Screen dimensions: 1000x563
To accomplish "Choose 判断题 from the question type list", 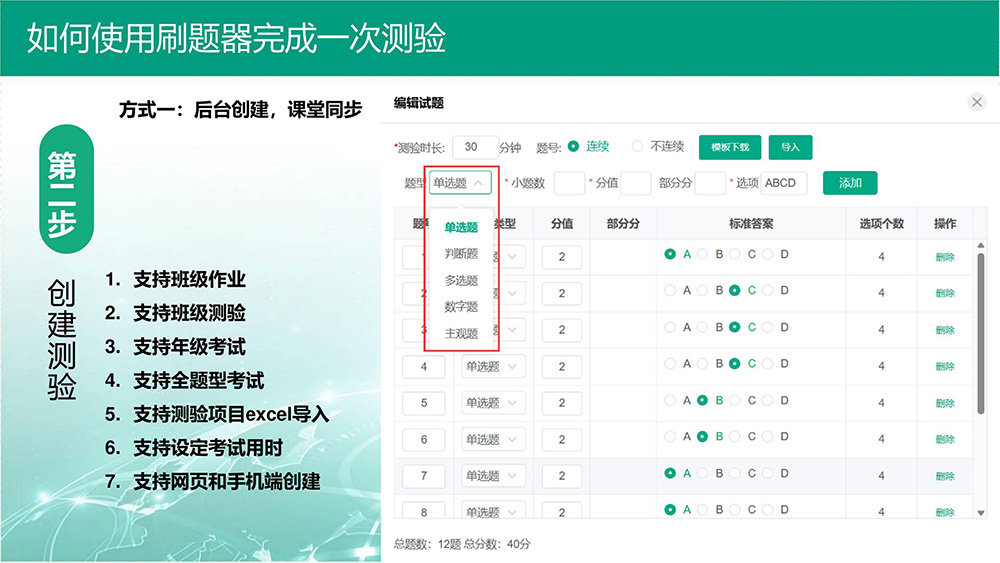I will click(x=461, y=254).
